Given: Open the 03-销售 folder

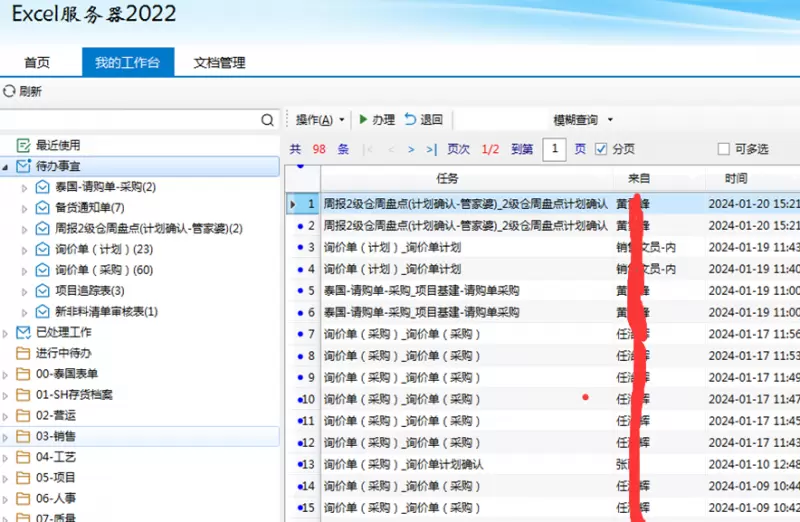Looking at the screenshot, I should click(56, 436).
